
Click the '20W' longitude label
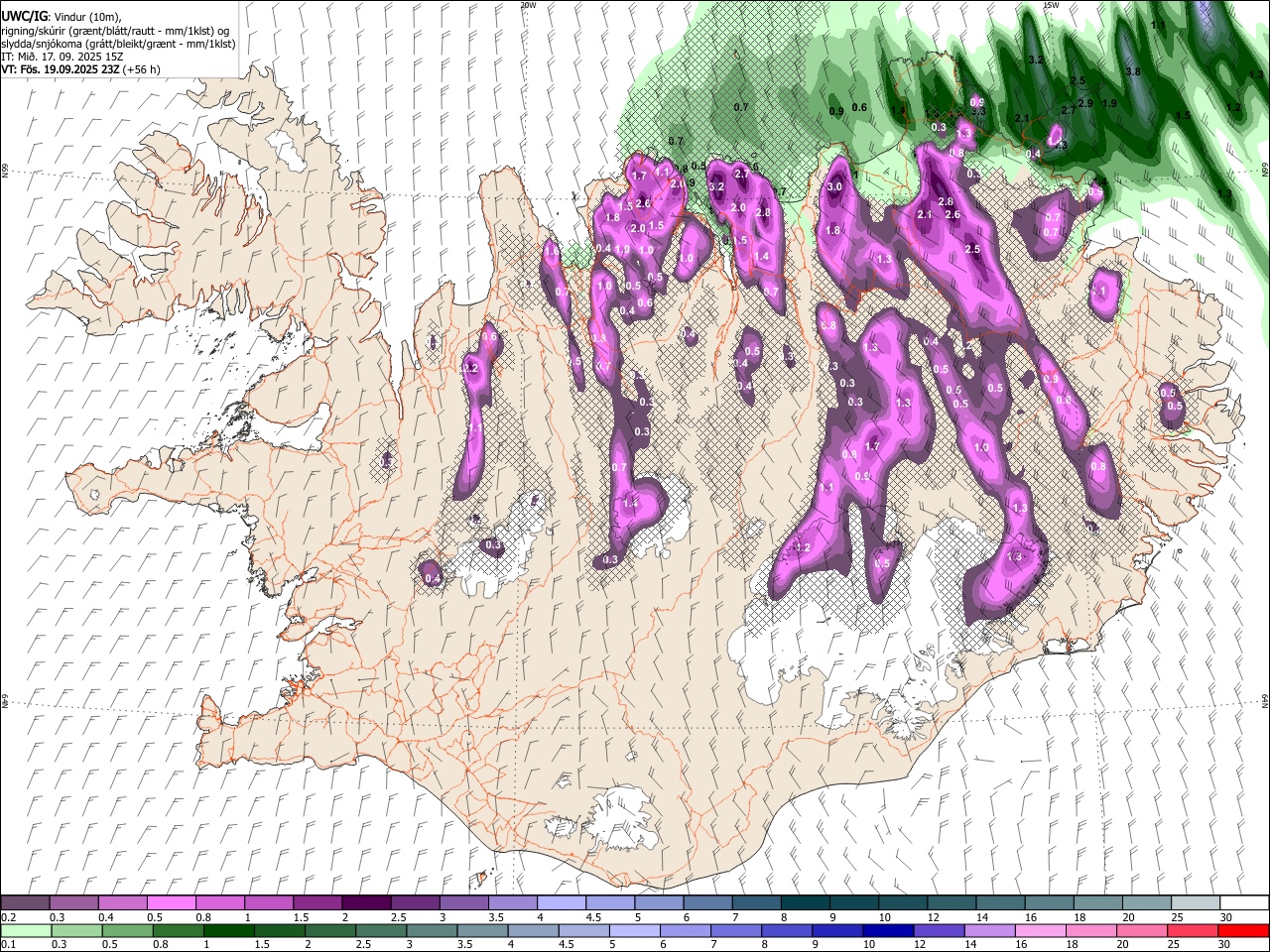(x=528, y=5)
